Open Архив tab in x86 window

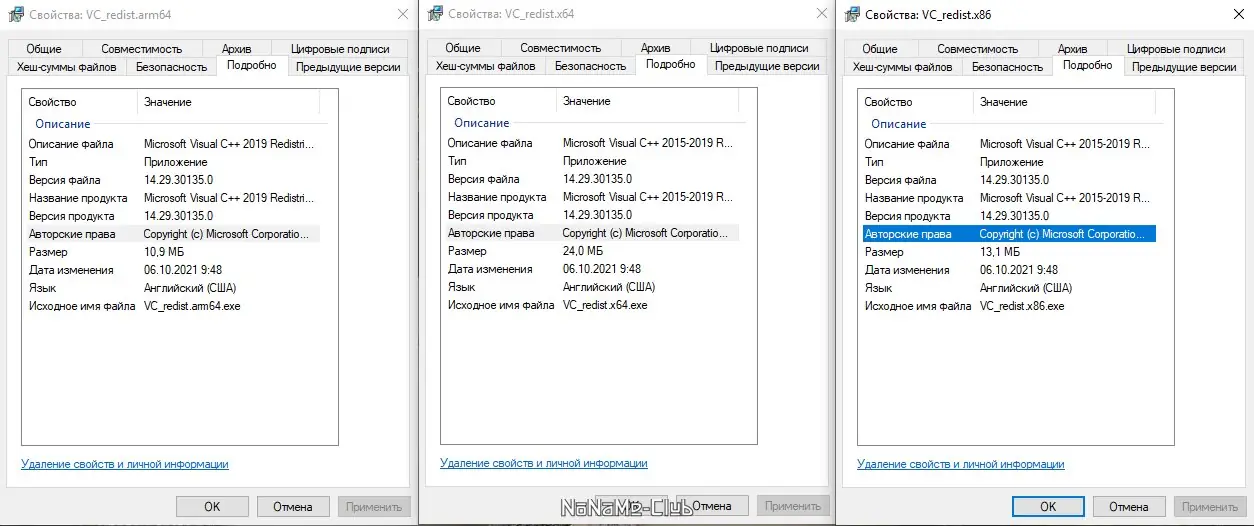tap(1072, 48)
